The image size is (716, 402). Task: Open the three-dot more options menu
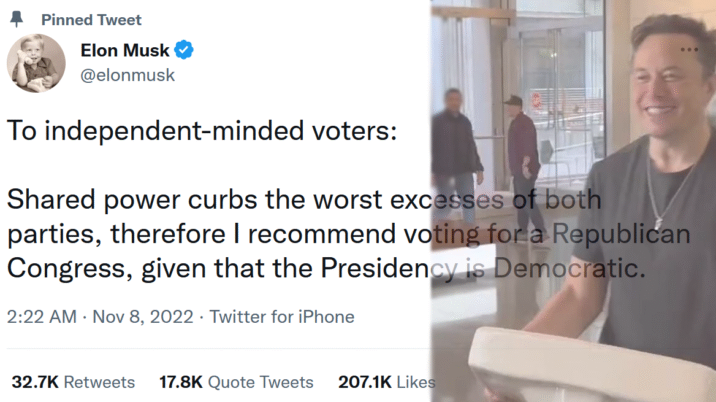[x=690, y=49]
